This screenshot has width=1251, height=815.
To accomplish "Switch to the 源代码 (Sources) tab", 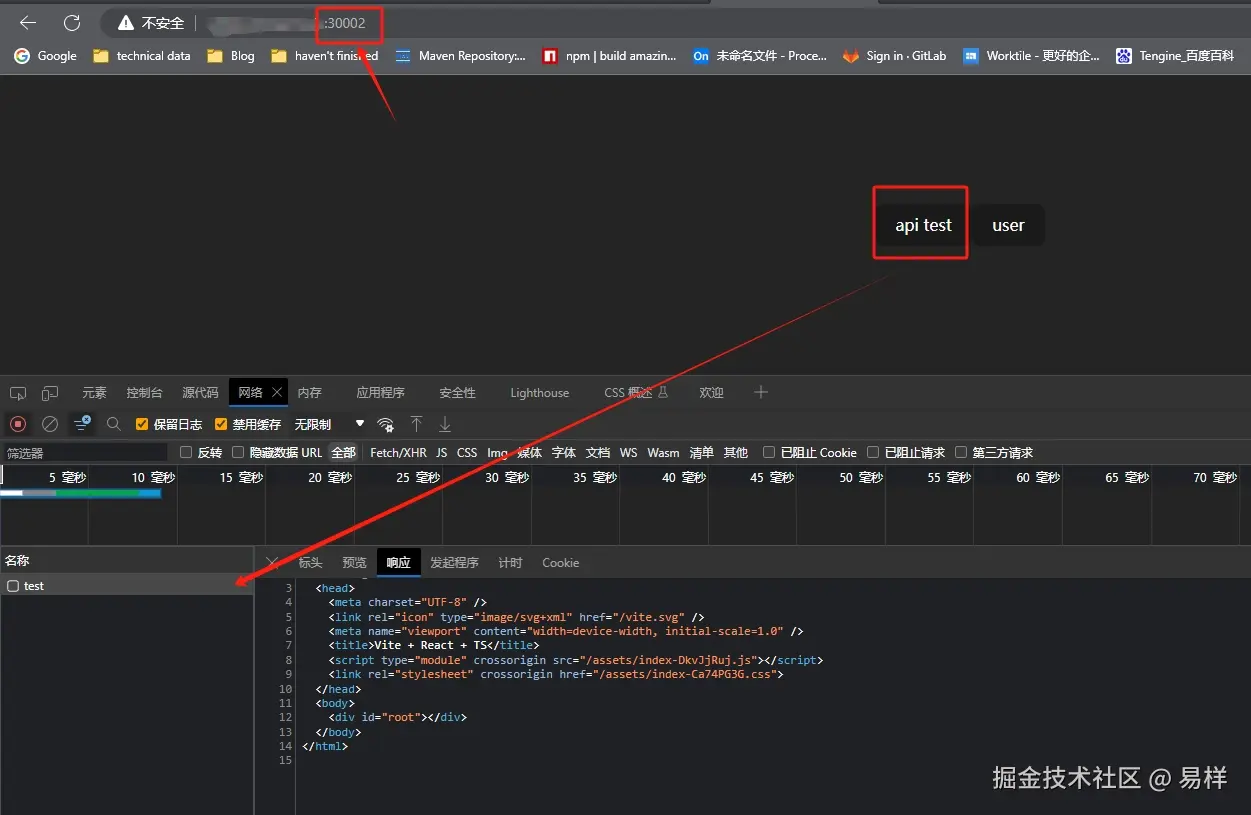I will [x=200, y=393].
